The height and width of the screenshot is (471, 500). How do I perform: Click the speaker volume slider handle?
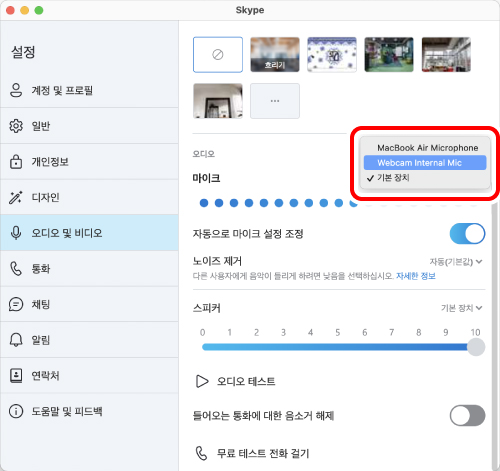point(476,347)
